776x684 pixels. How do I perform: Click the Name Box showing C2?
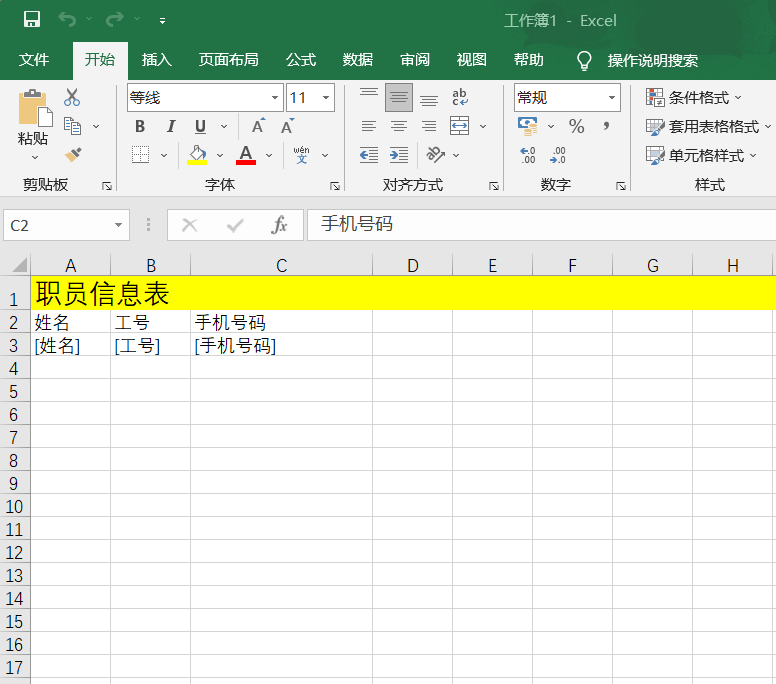(66, 225)
